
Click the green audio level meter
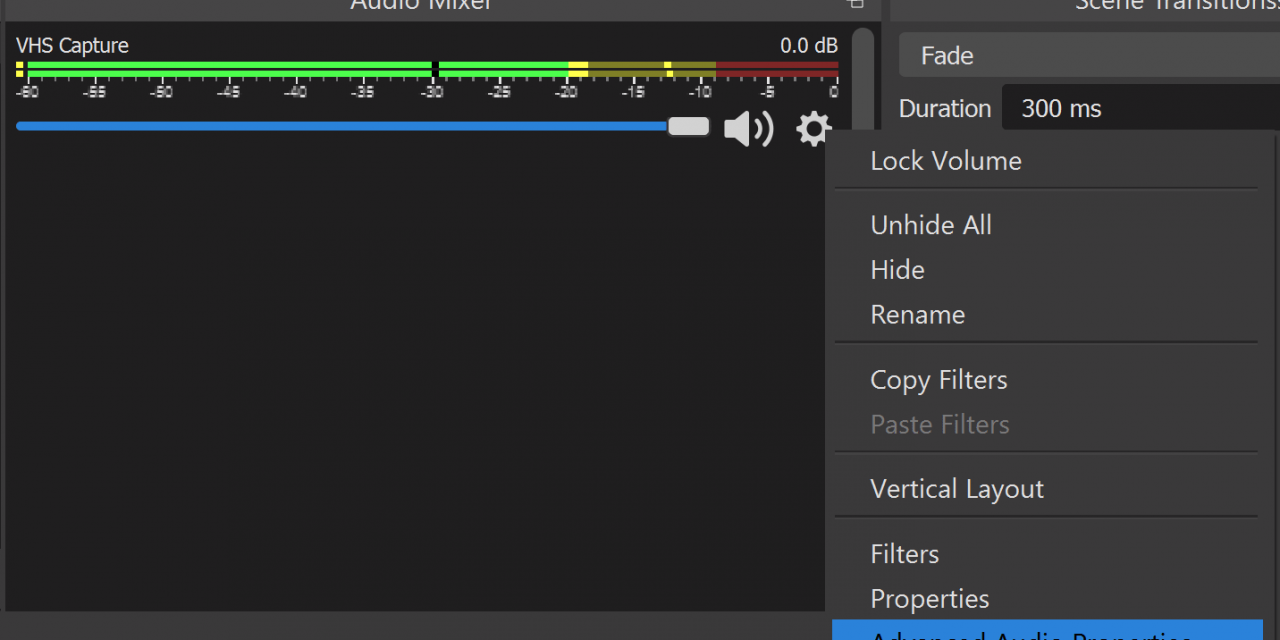pos(230,69)
